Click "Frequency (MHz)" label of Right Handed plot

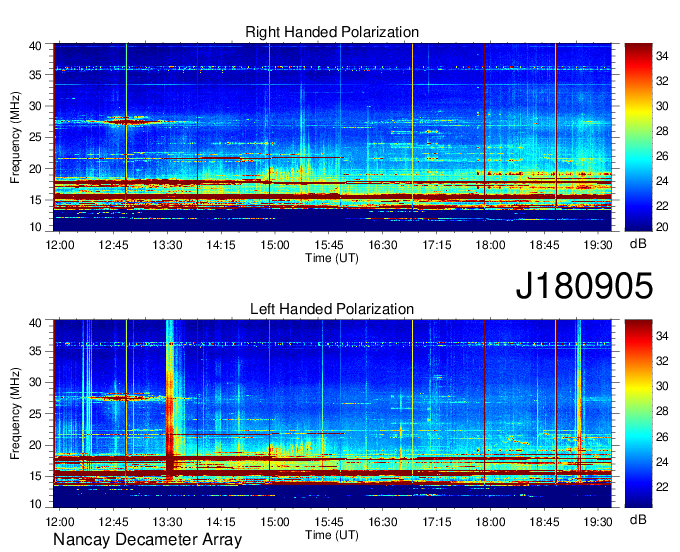pyautogui.click(x=15, y=137)
